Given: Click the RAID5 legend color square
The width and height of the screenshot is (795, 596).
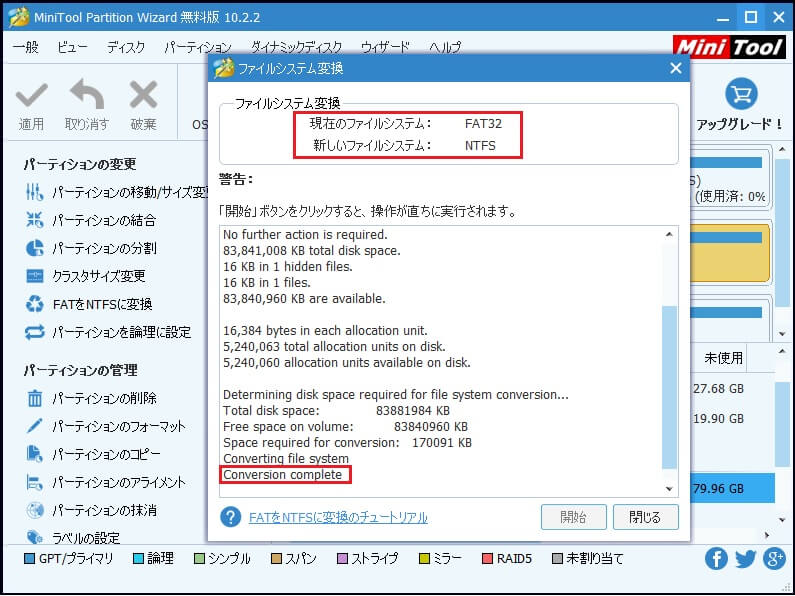Looking at the screenshot, I should pos(487,559).
